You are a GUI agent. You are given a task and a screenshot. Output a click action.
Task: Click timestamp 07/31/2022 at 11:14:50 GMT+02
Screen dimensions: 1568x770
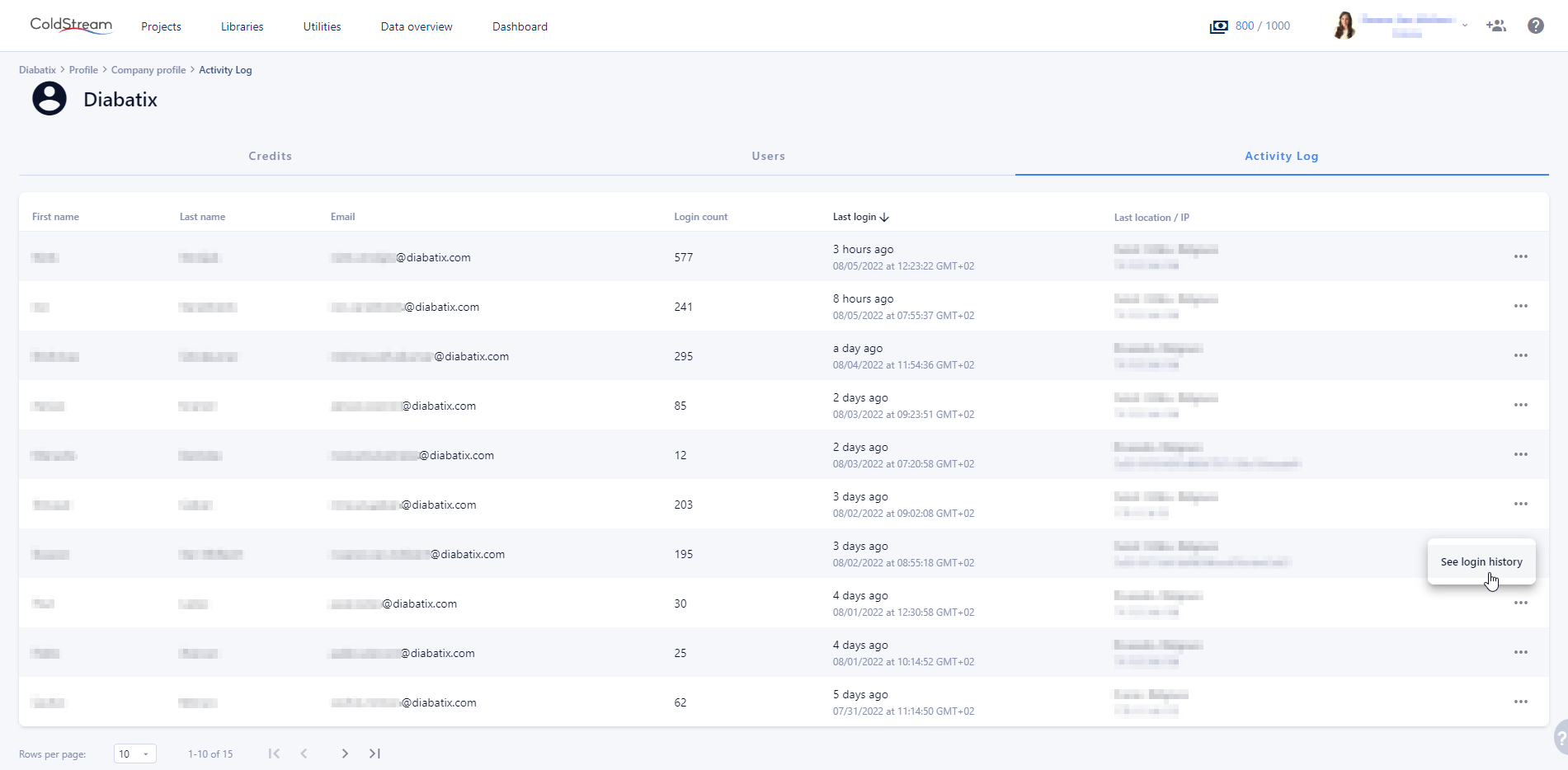pos(903,711)
